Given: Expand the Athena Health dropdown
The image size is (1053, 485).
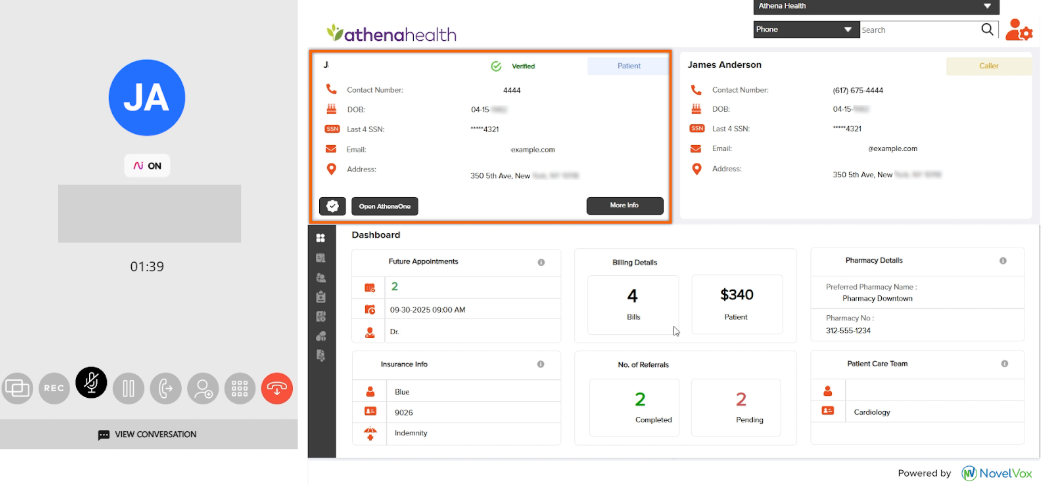Looking at the screenshot, I should pos(876,7).
